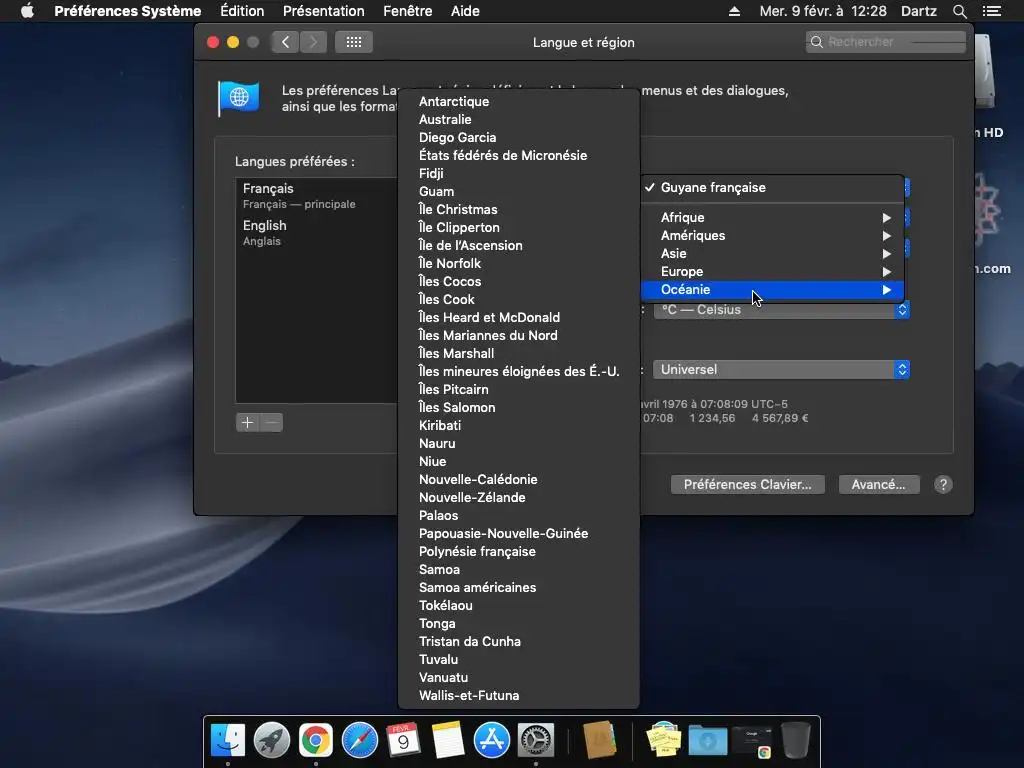Open the Finder icon in the Dock
This screenshot has height=768, width=1024.
(x=228, y=740)
